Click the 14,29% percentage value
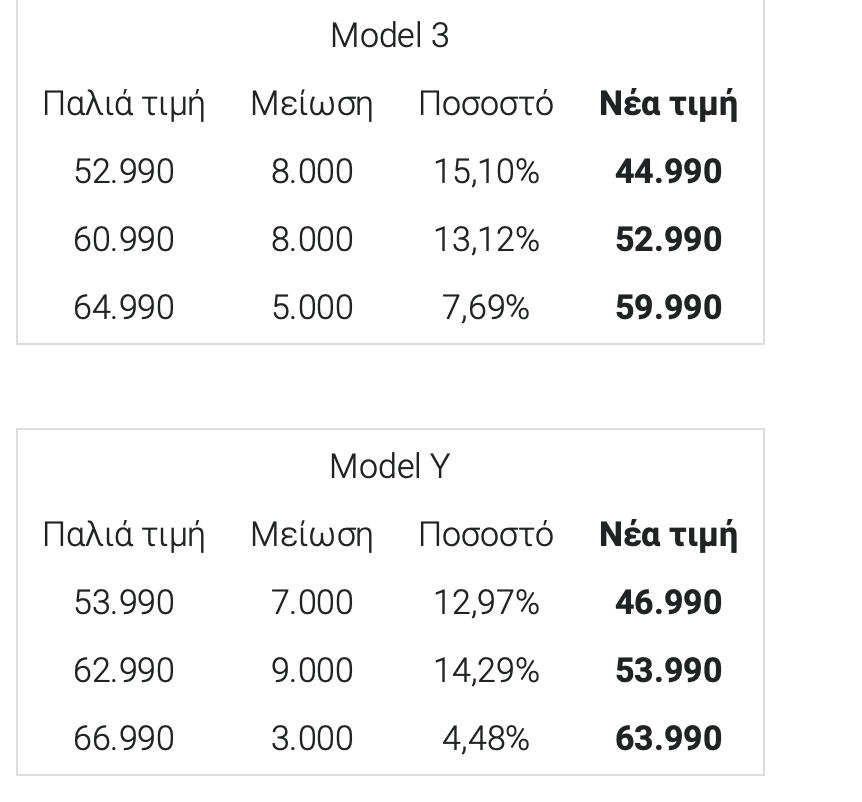The image size is (862, 802). point(486,671)
